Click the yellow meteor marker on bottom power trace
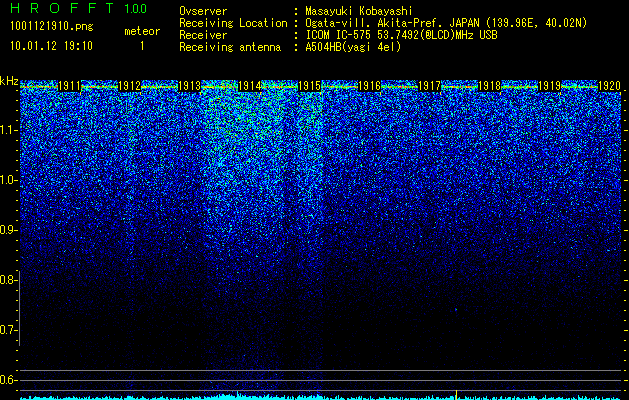 [457, 394]
